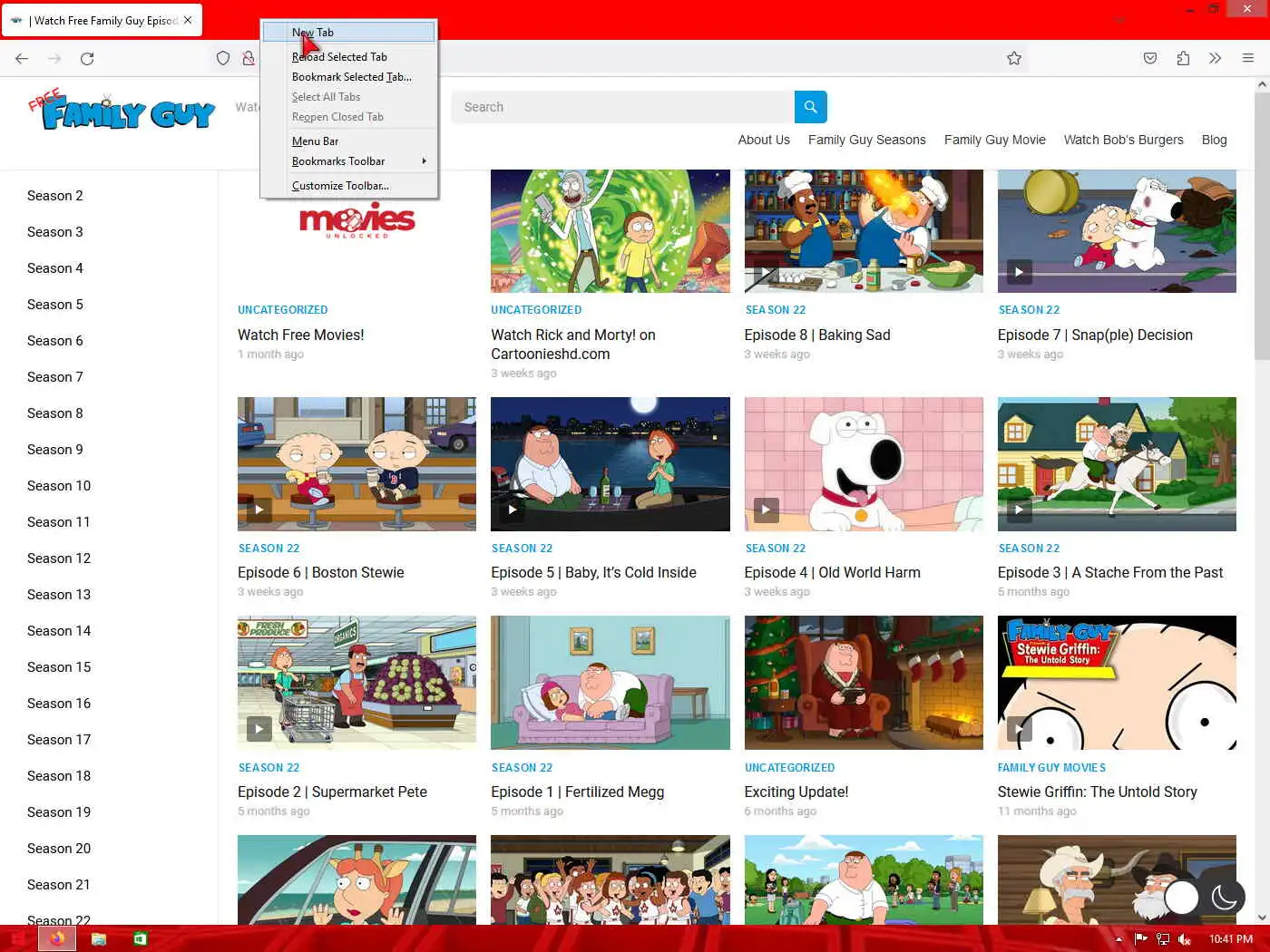Viewport: 1270px width, 952px height.
Task: Open the Blog nav link
Action: point(1214,140)
